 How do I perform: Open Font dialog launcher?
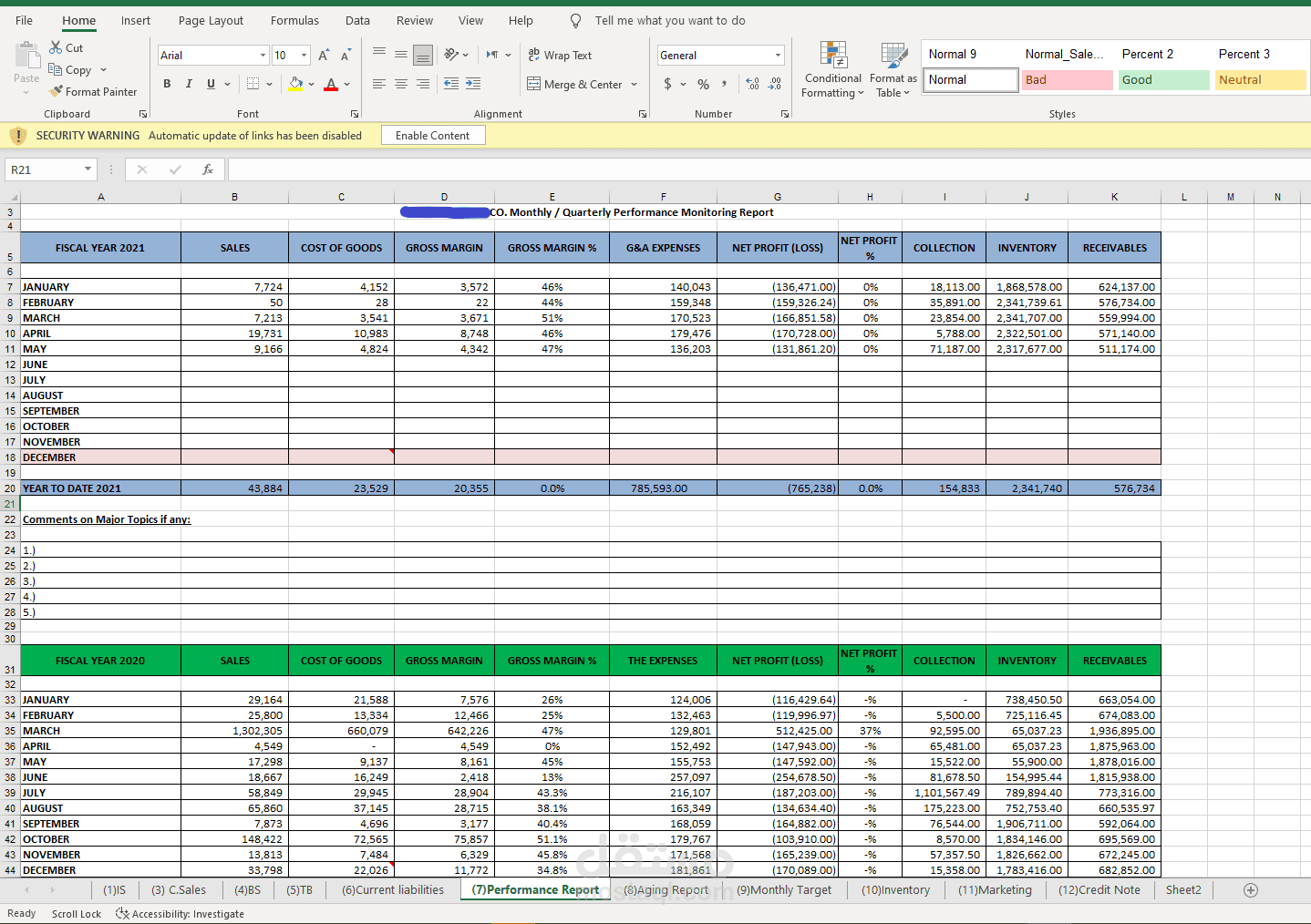point(355,114)
